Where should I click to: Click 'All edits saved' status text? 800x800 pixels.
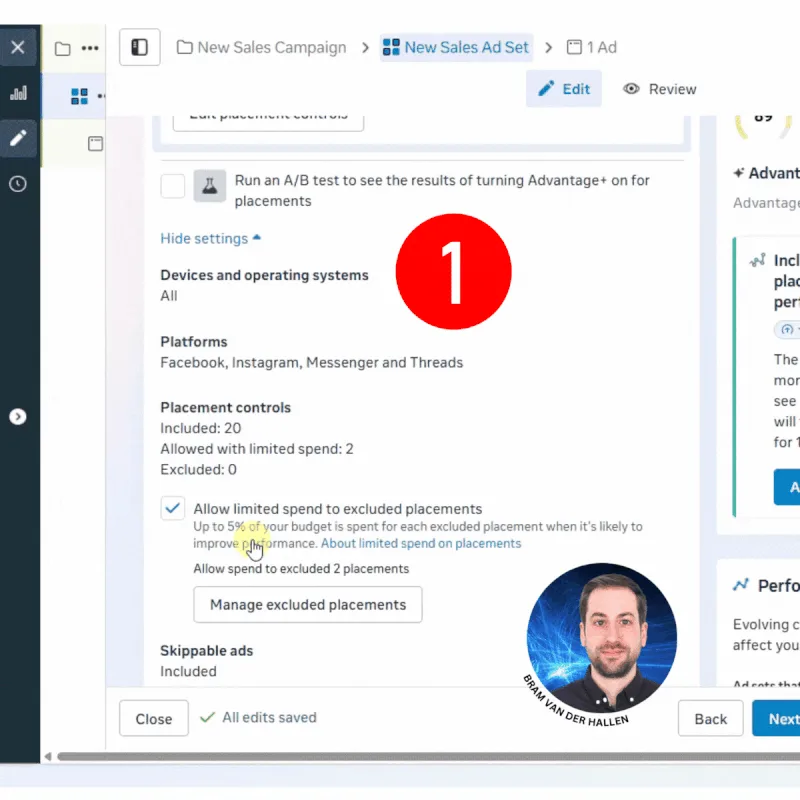[269, 717]
